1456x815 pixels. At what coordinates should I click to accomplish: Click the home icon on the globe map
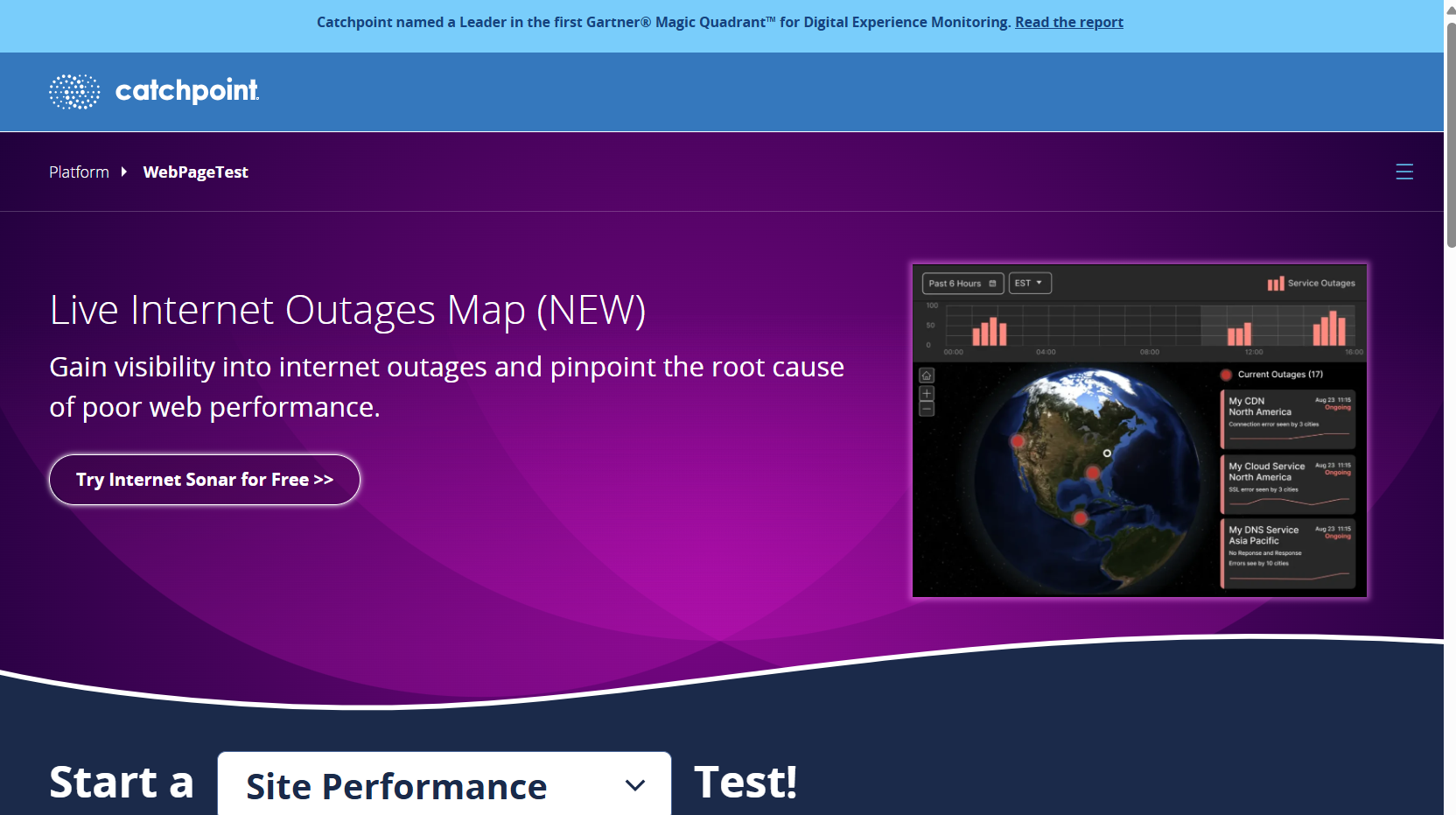pyautogui.click(x=927, y=376)
